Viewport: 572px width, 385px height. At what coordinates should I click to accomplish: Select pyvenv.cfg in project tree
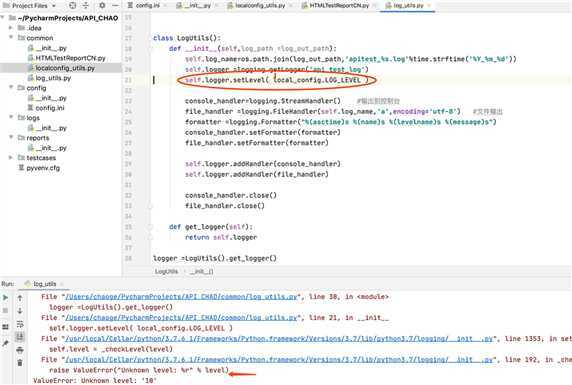pos(43,168)
